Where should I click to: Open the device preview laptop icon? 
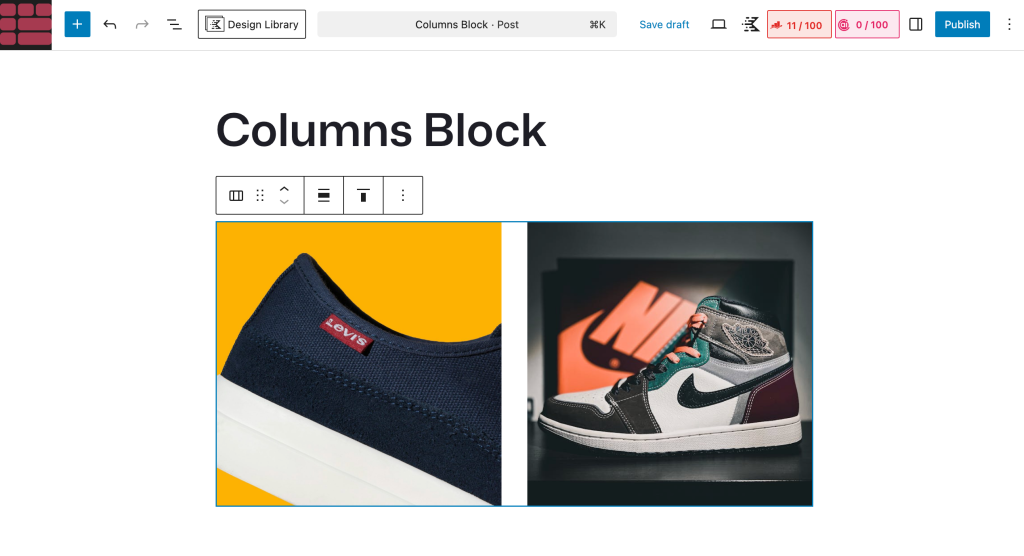point(718,24)
